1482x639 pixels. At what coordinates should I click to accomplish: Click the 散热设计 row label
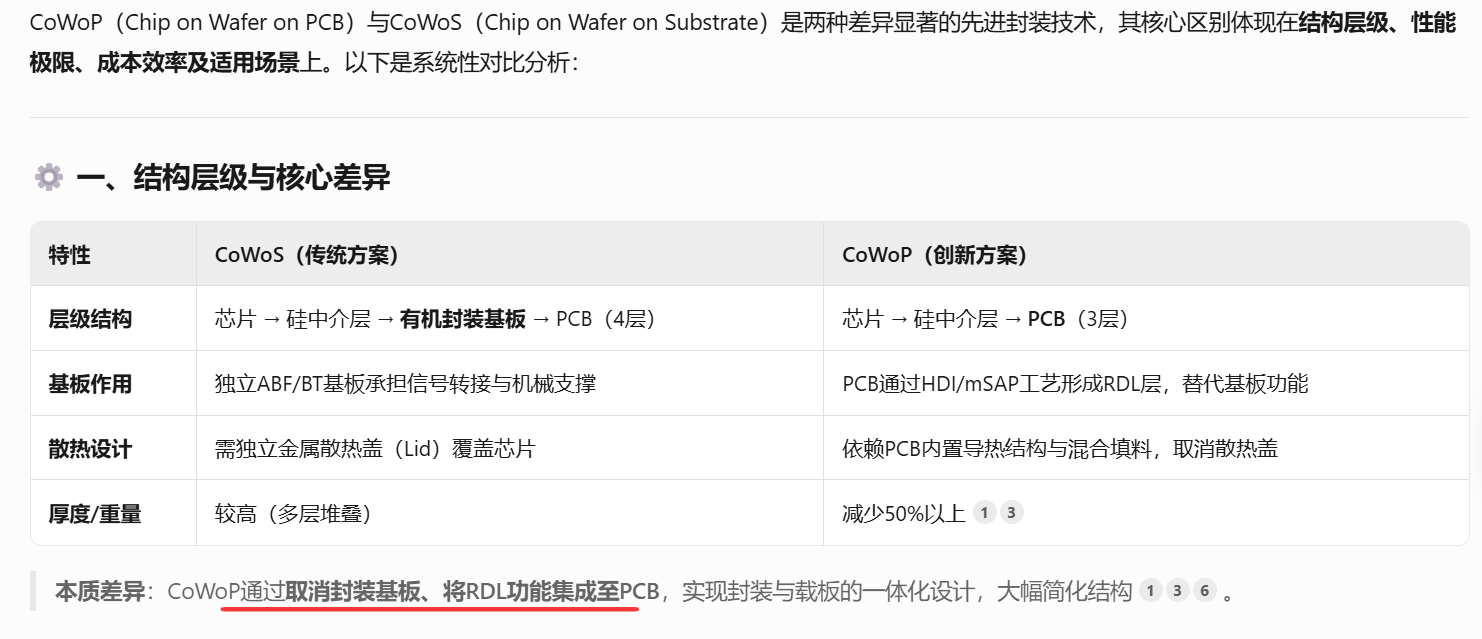coord(90,449)
